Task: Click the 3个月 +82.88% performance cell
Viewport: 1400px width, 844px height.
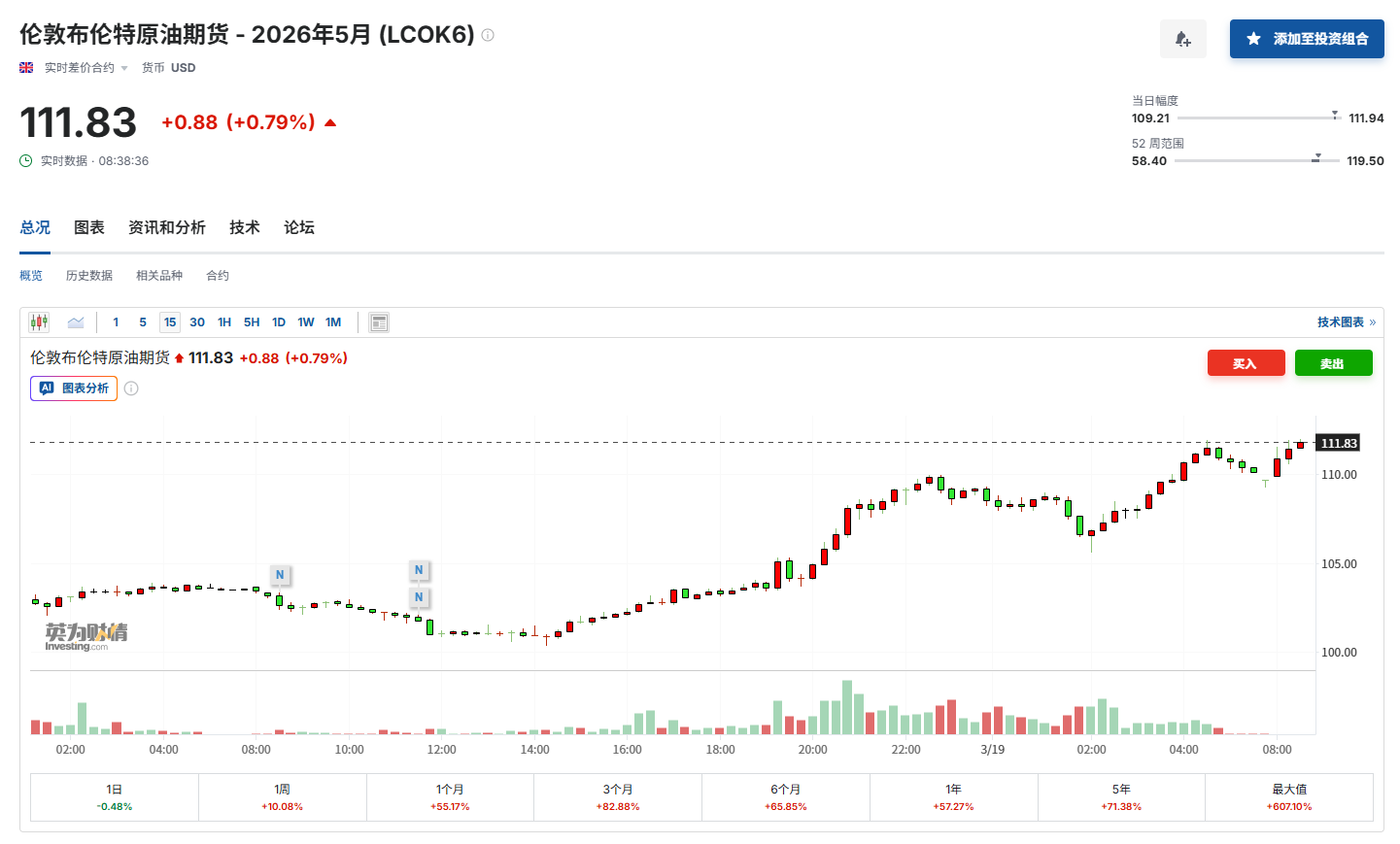Action: [617, 797]
